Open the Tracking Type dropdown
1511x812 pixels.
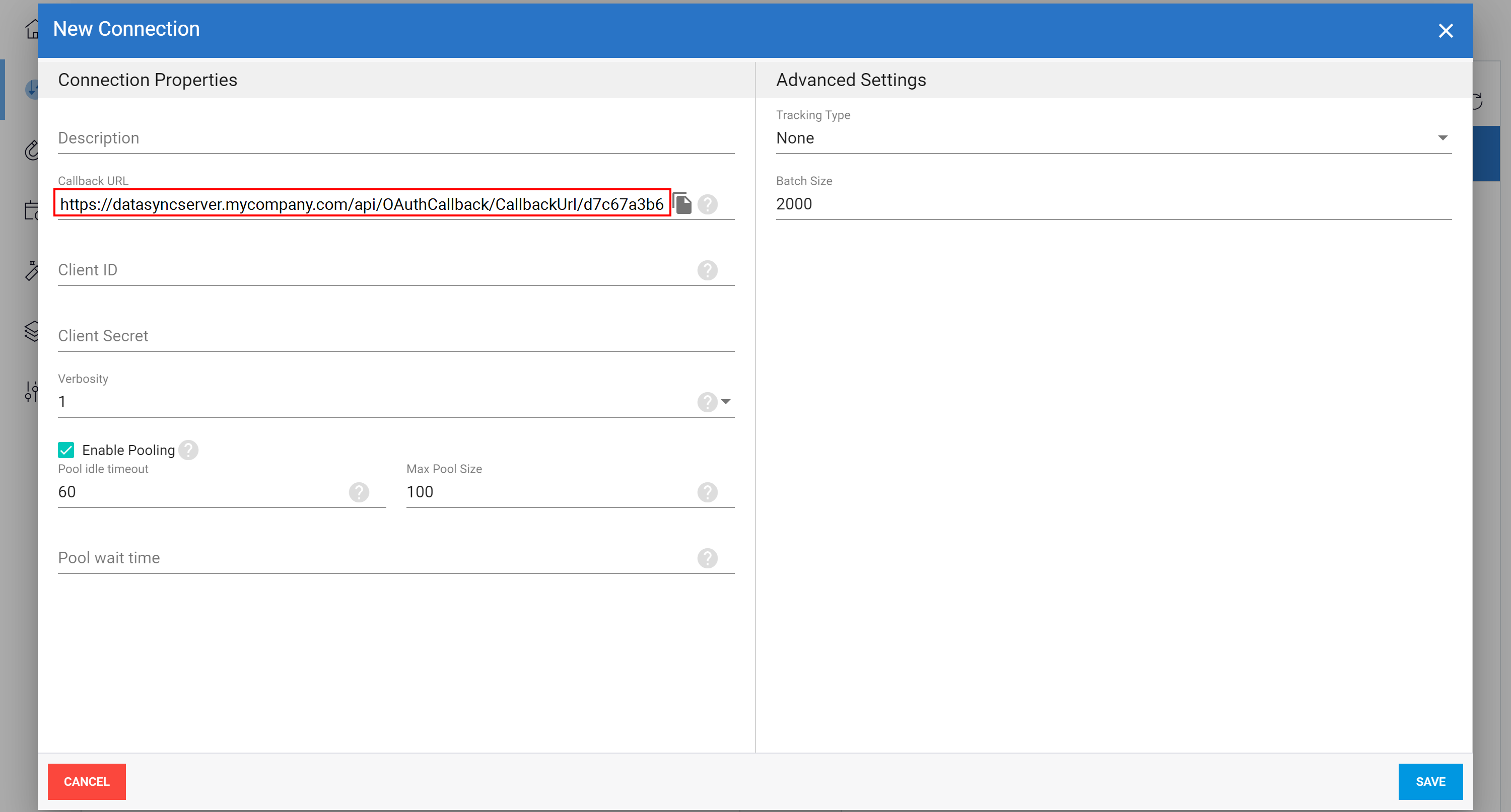click(x=1113, y=138)
